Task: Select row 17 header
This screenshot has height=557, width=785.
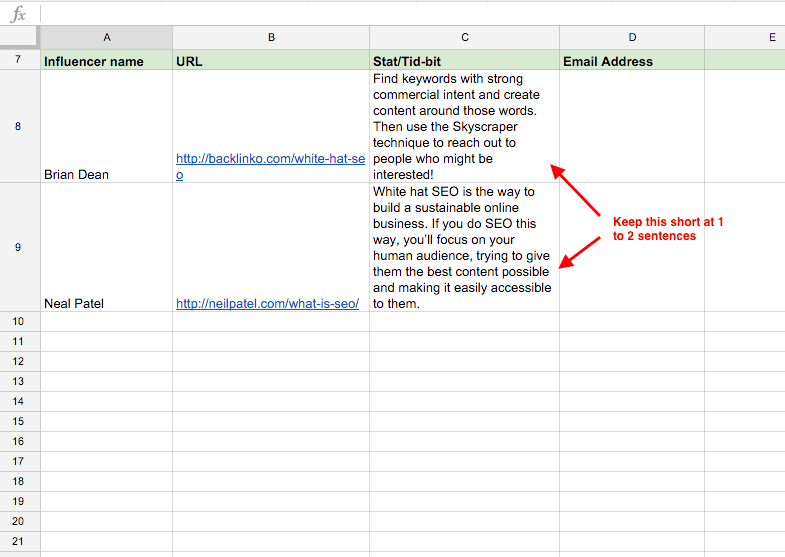Action: tap(19, 462)
